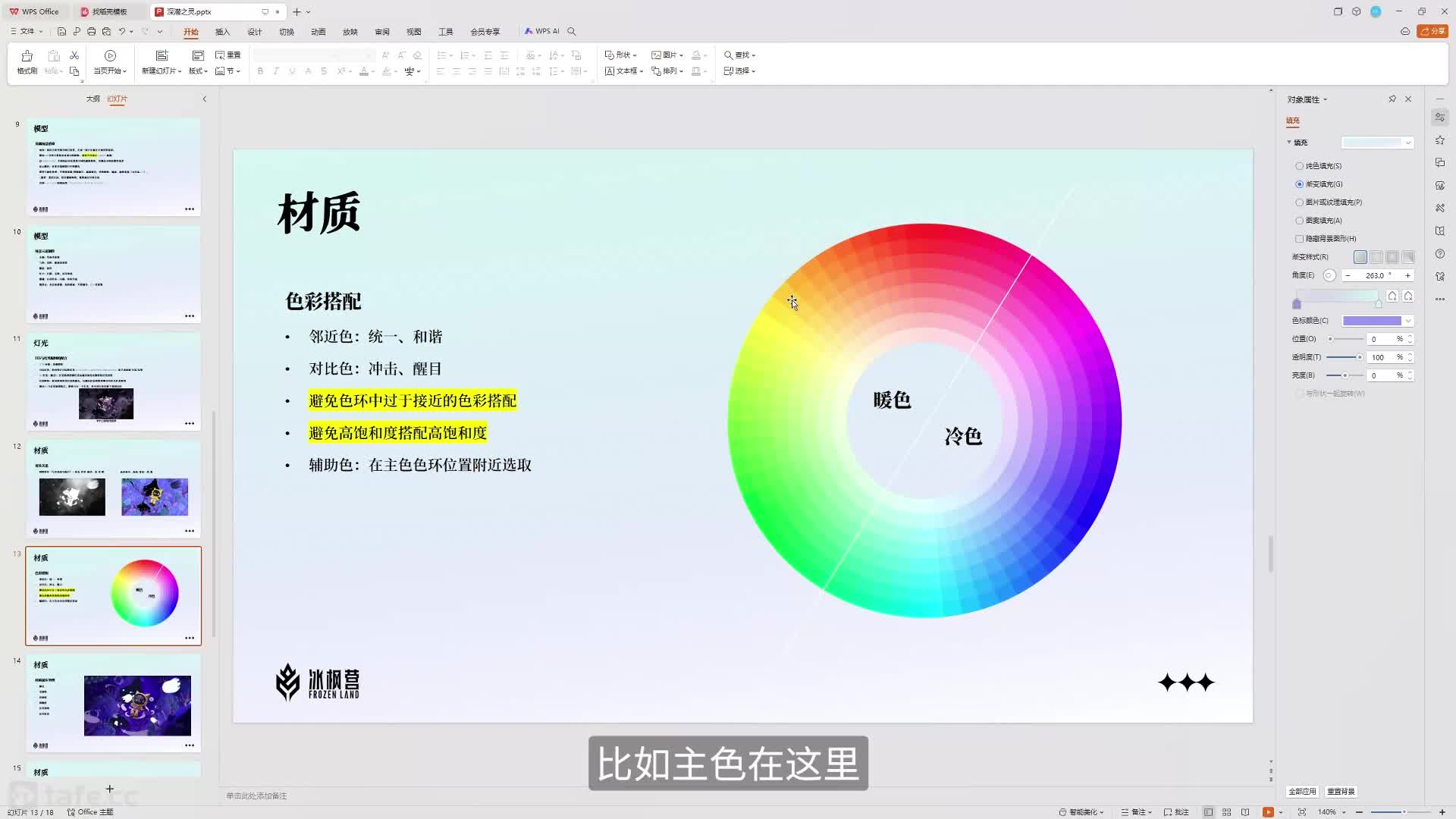
Task: Open the fill preset dropdown next to 填充
Action: pos(1378,143)
